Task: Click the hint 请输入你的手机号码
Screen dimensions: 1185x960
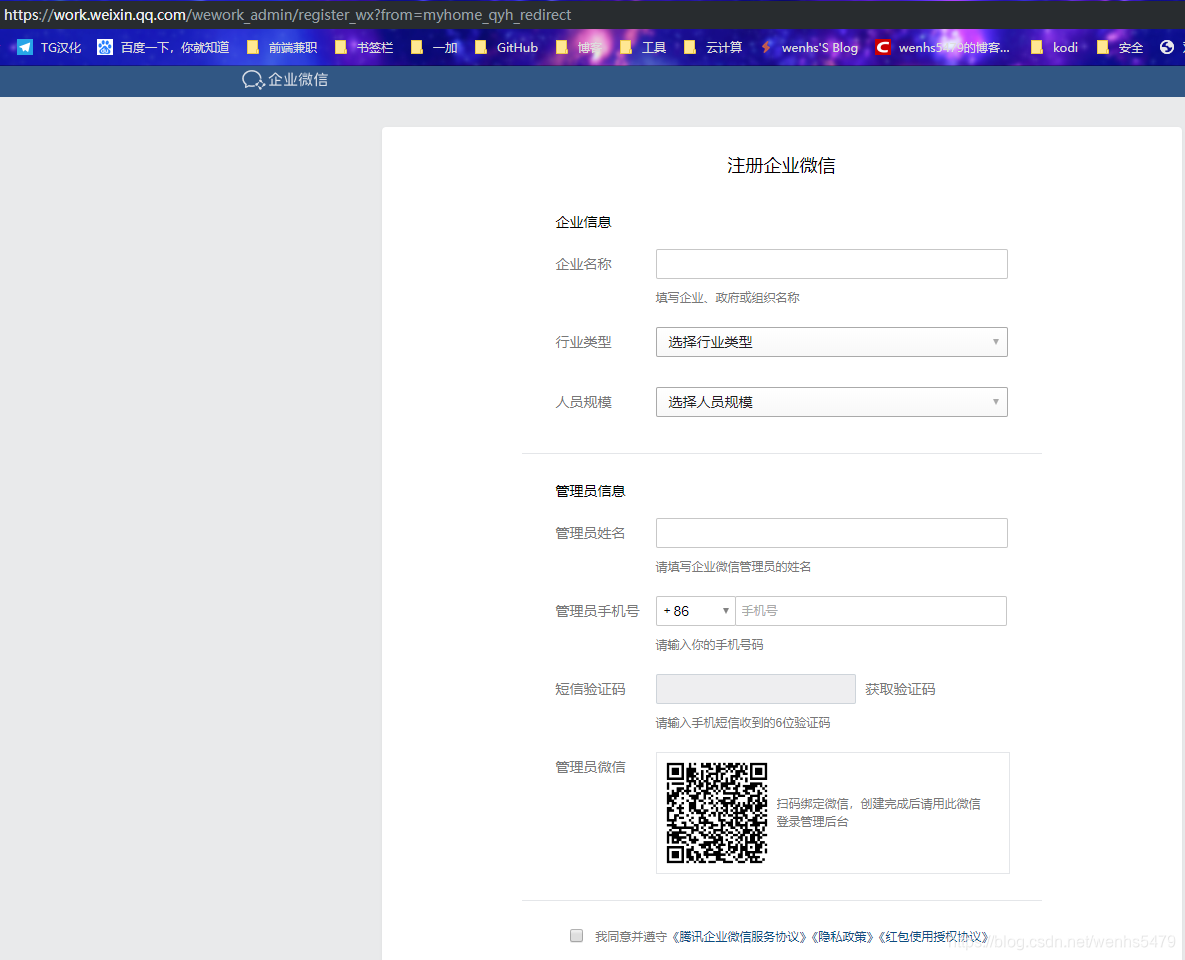Action: [x=709, y=645]
